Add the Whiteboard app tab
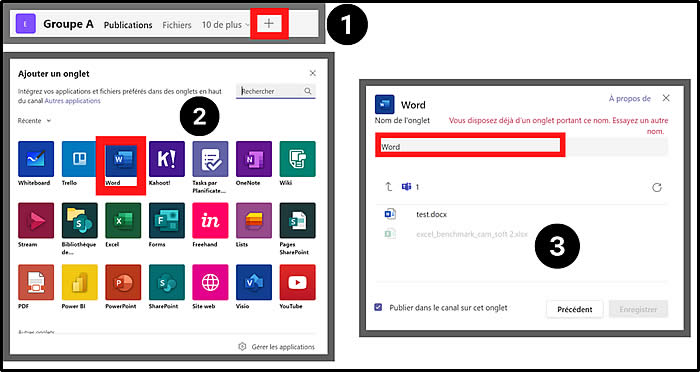This screenshot has height=372, width=700. point(36,159)
